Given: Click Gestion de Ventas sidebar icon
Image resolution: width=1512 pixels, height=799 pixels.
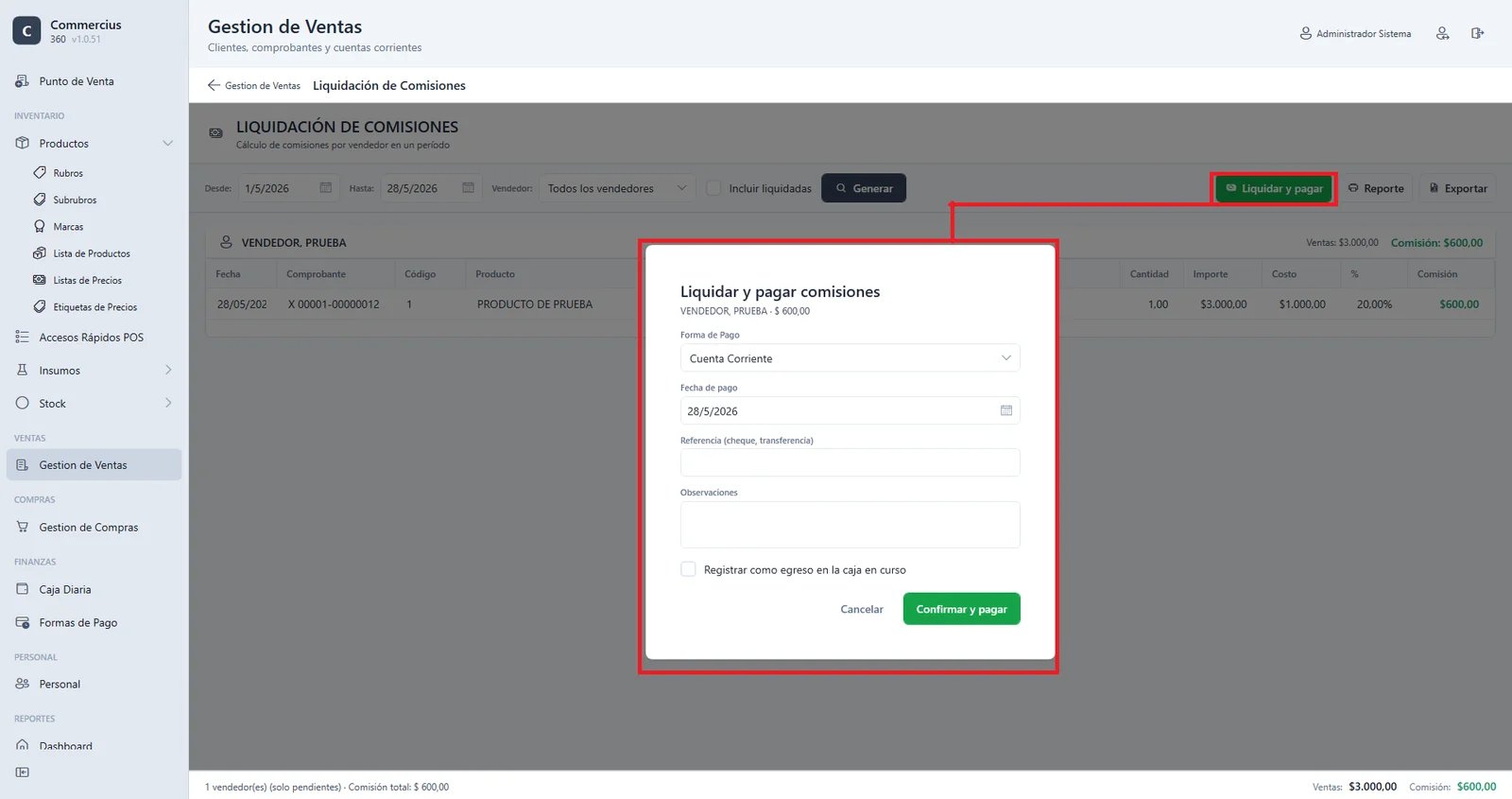Looking at the screenshot, I should coord(23,464).
